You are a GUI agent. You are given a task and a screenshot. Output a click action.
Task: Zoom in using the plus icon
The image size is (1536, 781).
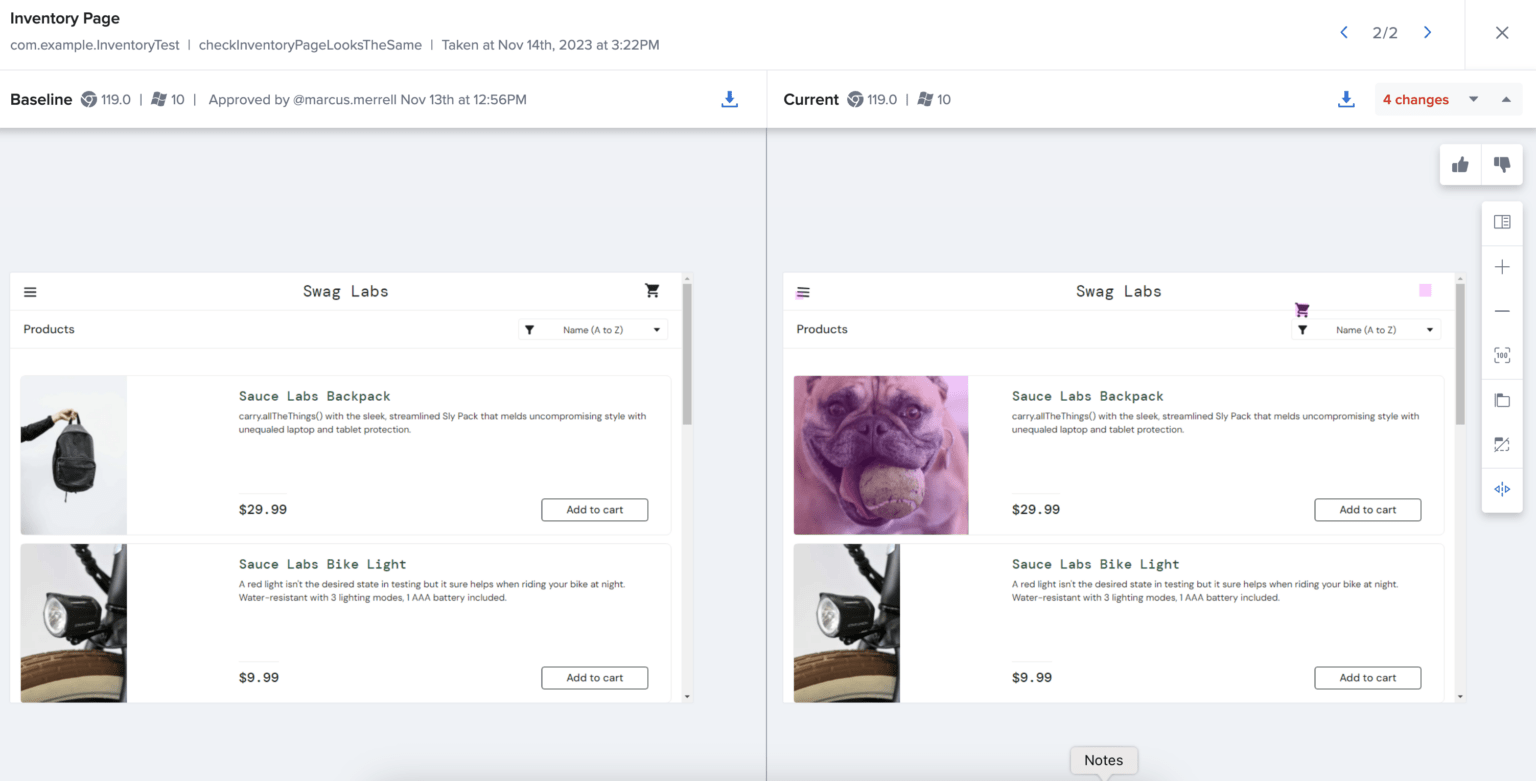tap(1501, 266)
